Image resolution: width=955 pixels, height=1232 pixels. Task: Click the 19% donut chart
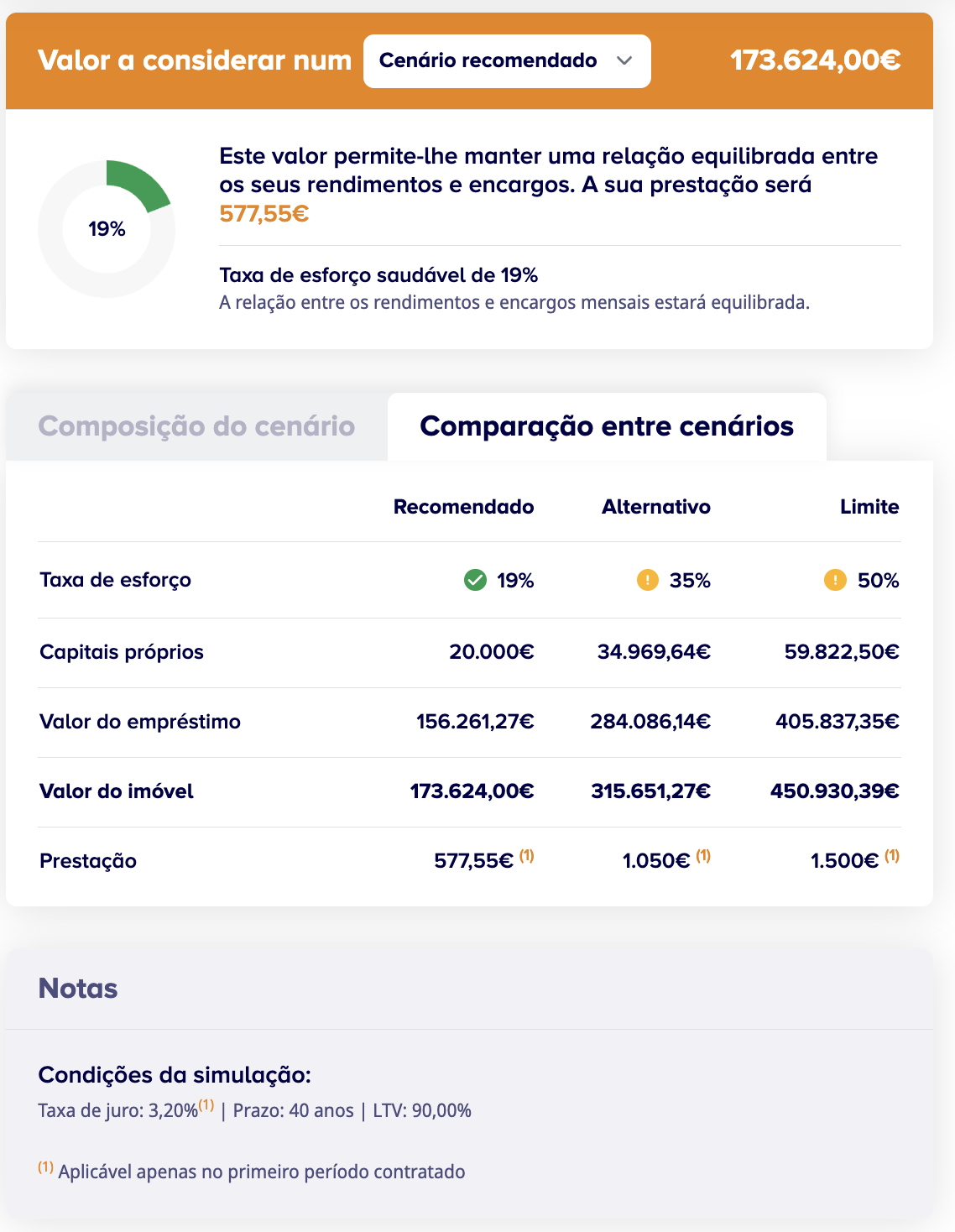(x=107, y=229)
